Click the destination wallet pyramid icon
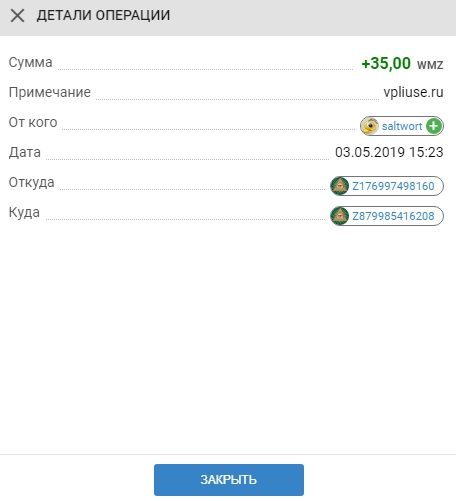 [339, 216]
